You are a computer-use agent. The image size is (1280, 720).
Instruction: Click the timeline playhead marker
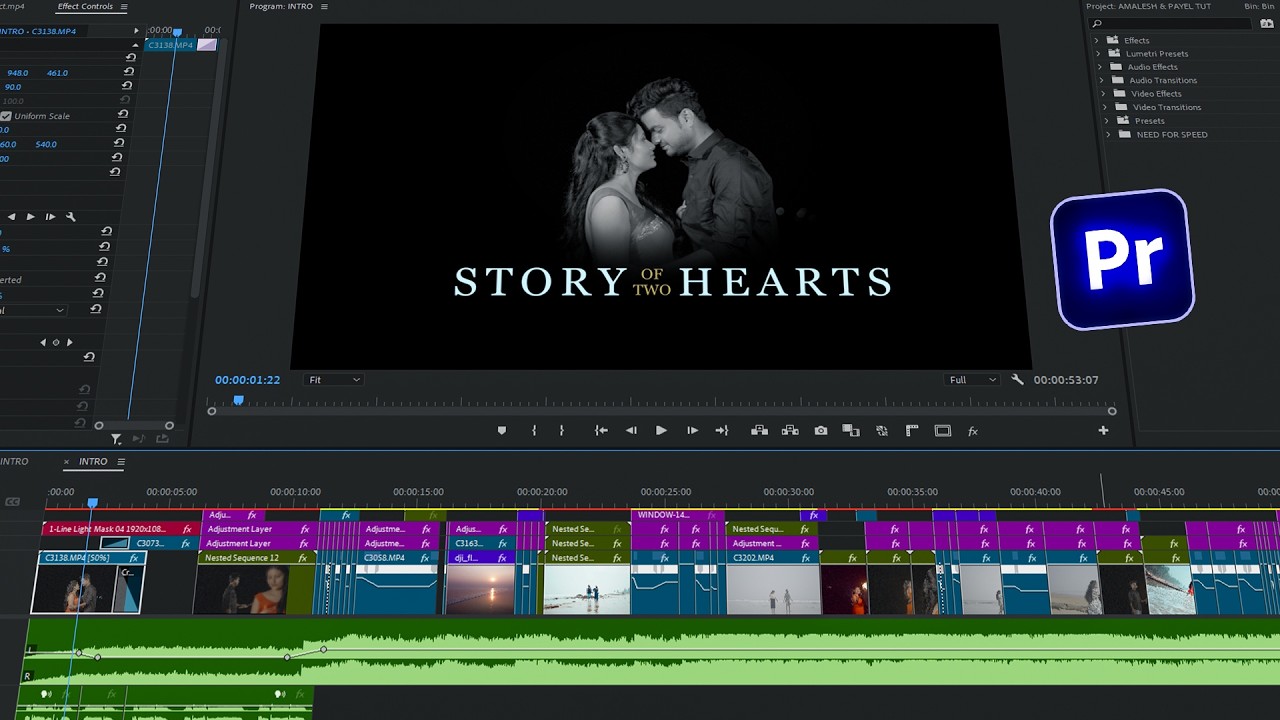(x=92, y=503)
